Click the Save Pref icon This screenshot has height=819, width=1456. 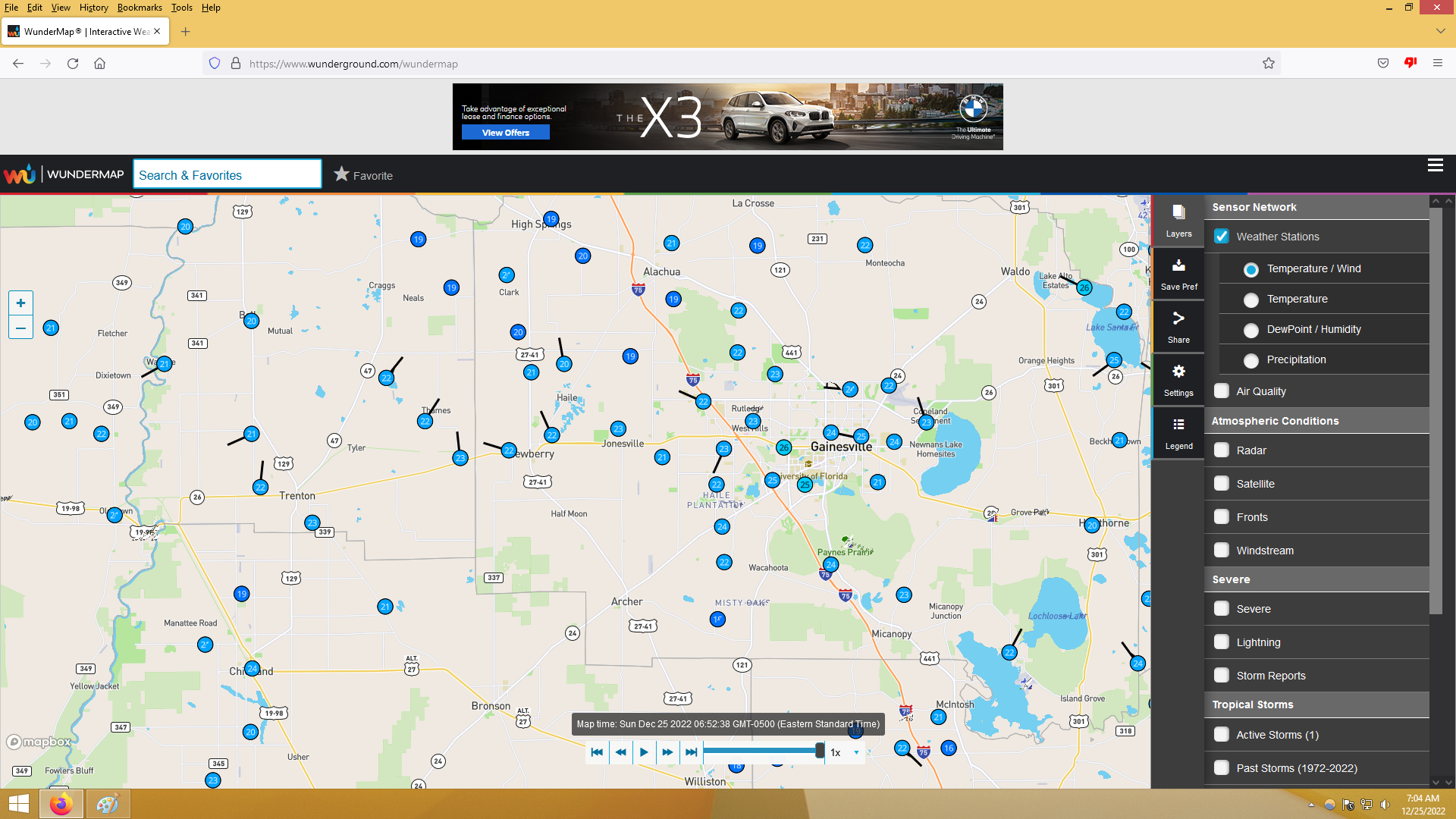[x=1178, y=274]
